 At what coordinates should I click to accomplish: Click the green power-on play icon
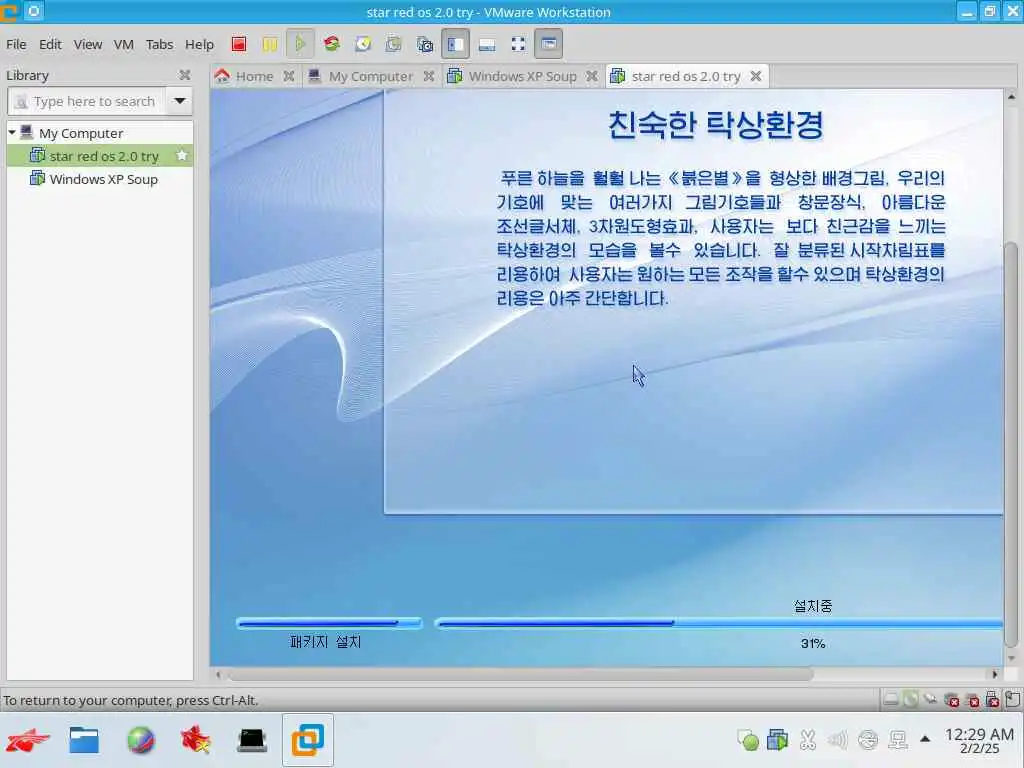300,44
